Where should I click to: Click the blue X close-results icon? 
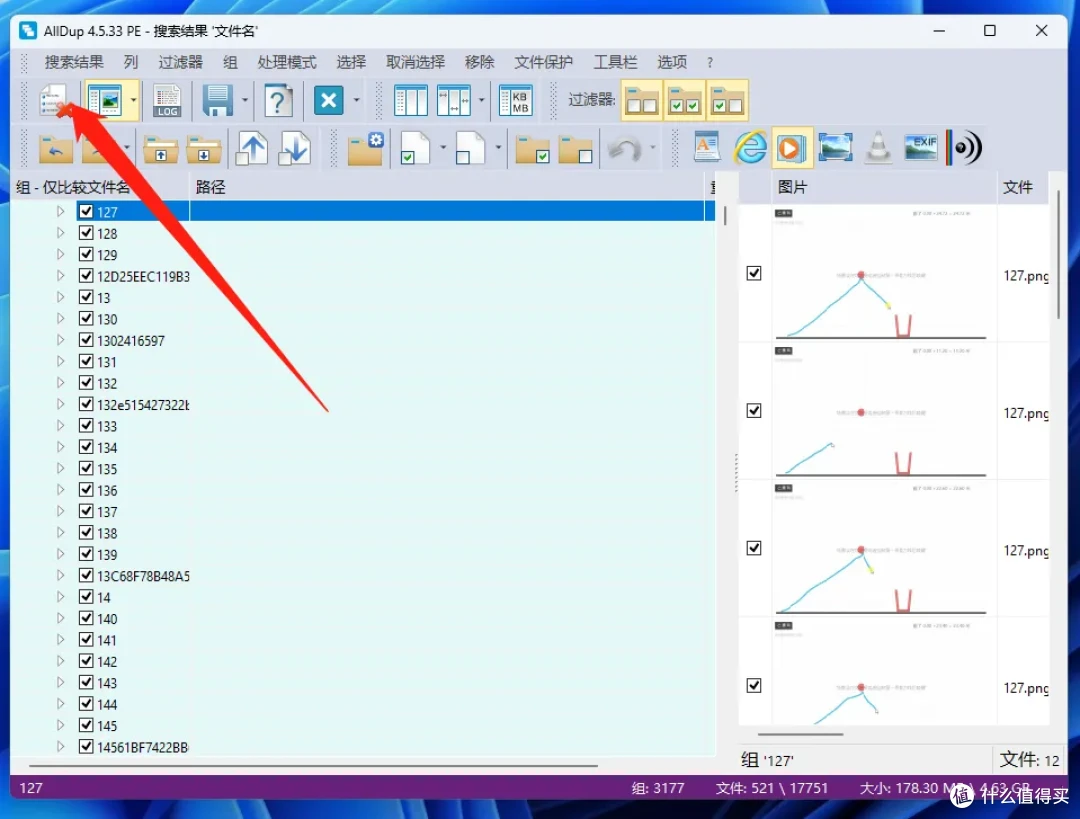coord(329,101)
